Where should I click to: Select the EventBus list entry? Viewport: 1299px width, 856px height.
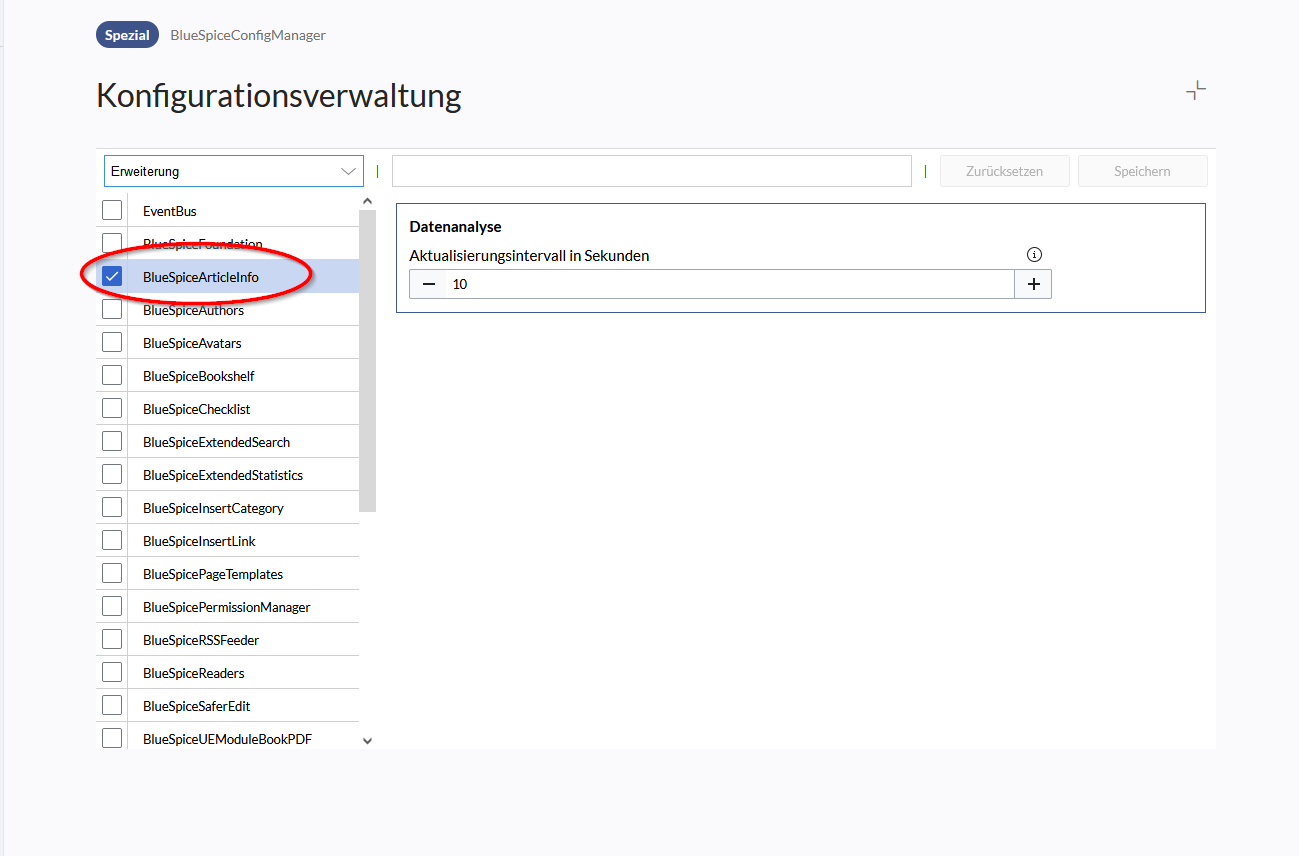coord(170,211)
